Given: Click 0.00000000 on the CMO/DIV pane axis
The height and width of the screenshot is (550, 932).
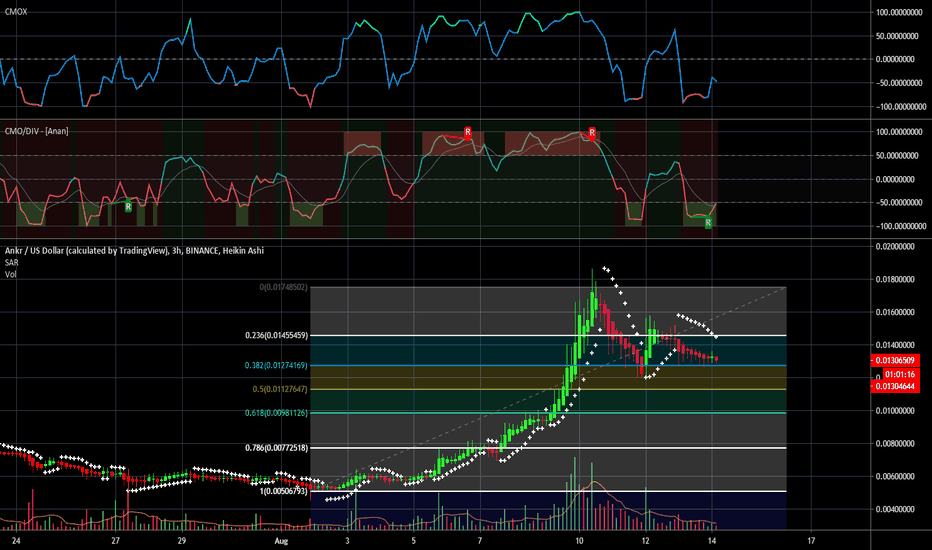Looking at the screenshot, I should pos(895,179).
